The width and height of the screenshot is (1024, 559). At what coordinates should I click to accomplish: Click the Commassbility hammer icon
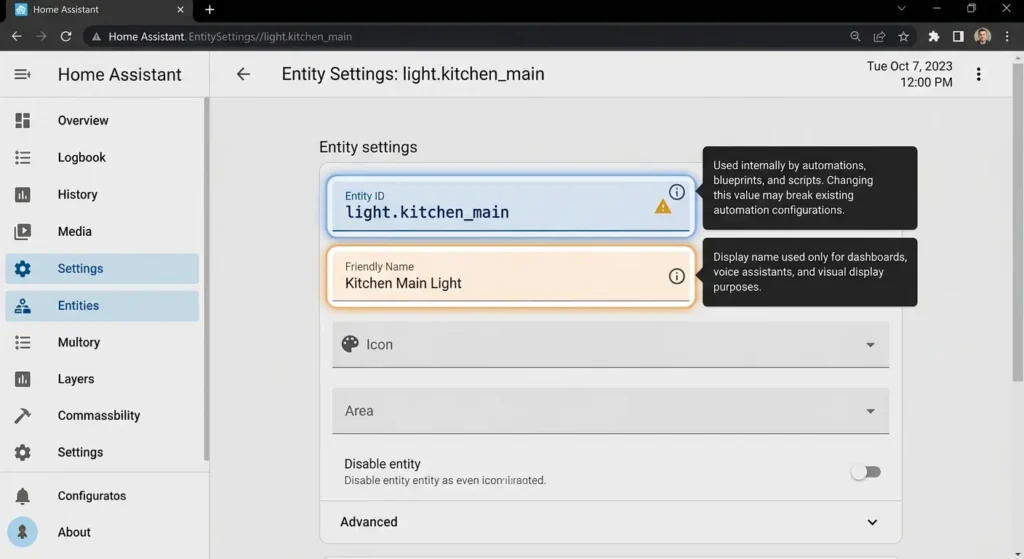(22, 415)
